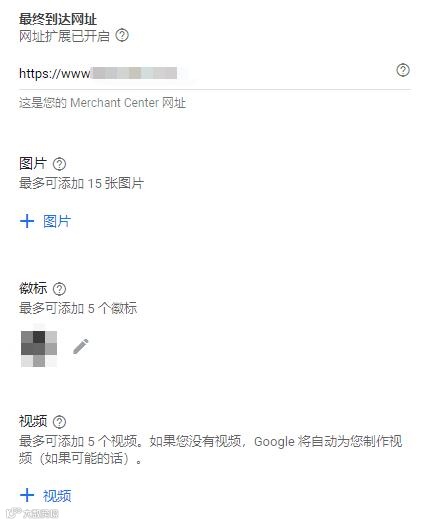Click the 最多可添加 15 张图片 description
433x524 pixels.
point(81,183)
